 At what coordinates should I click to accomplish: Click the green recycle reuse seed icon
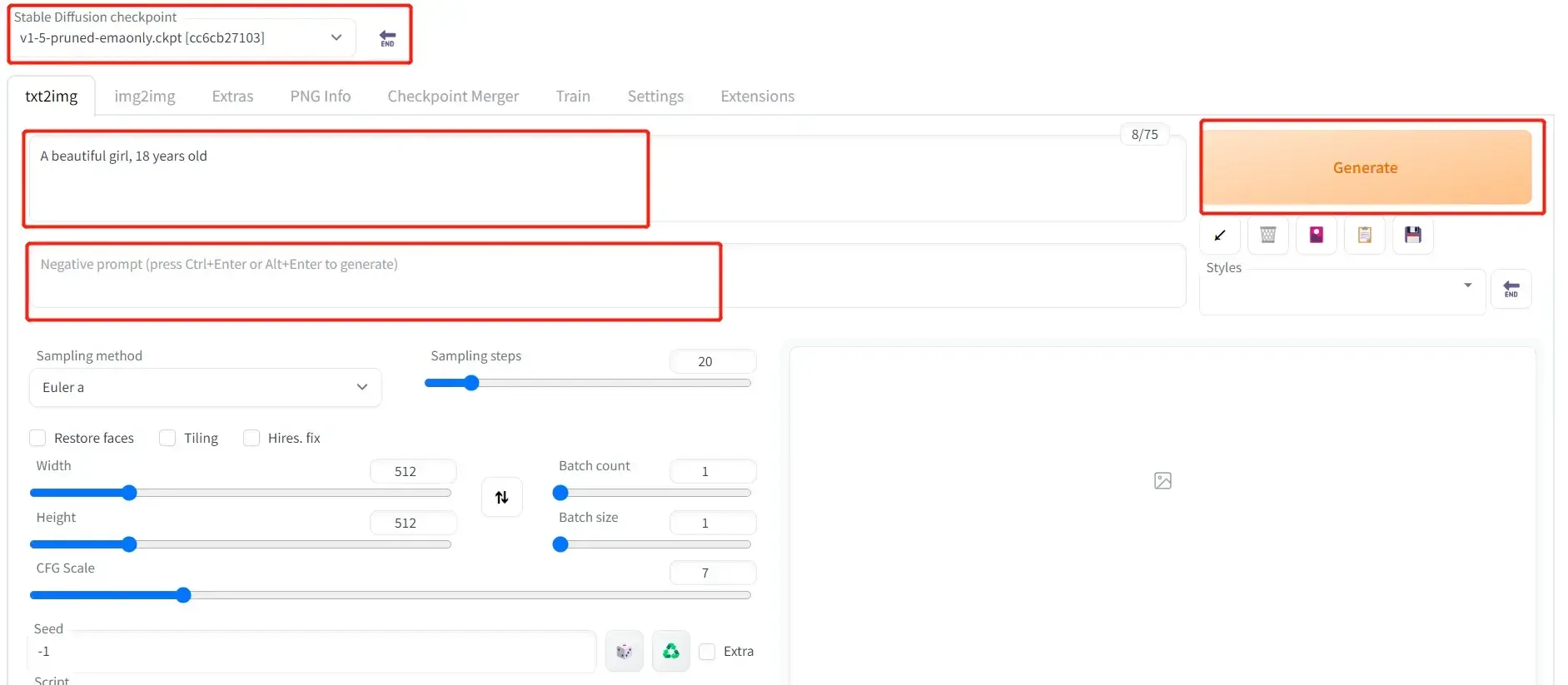point(671,652)
